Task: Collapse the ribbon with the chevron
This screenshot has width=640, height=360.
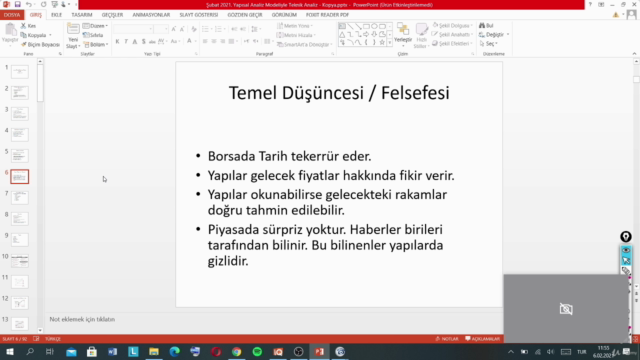Action: pyautogui.click(x=634, y=53)
